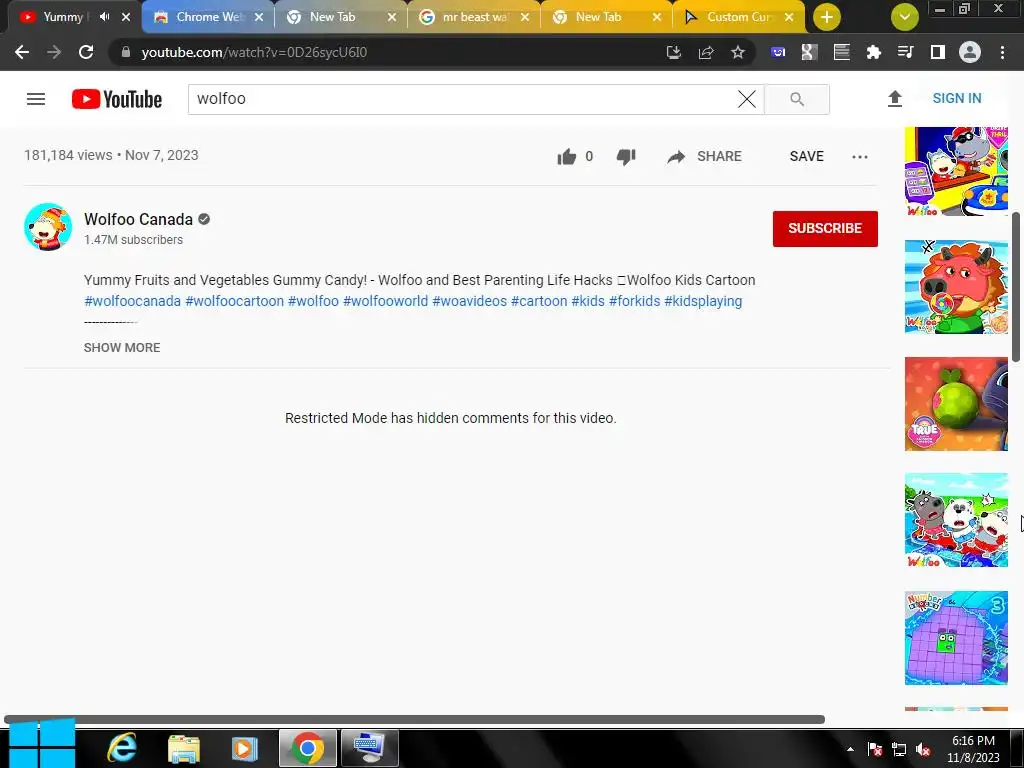Close the Custom Cursor tab
This screenshot has width=1024, height=768.
click(x=789, y=17)
